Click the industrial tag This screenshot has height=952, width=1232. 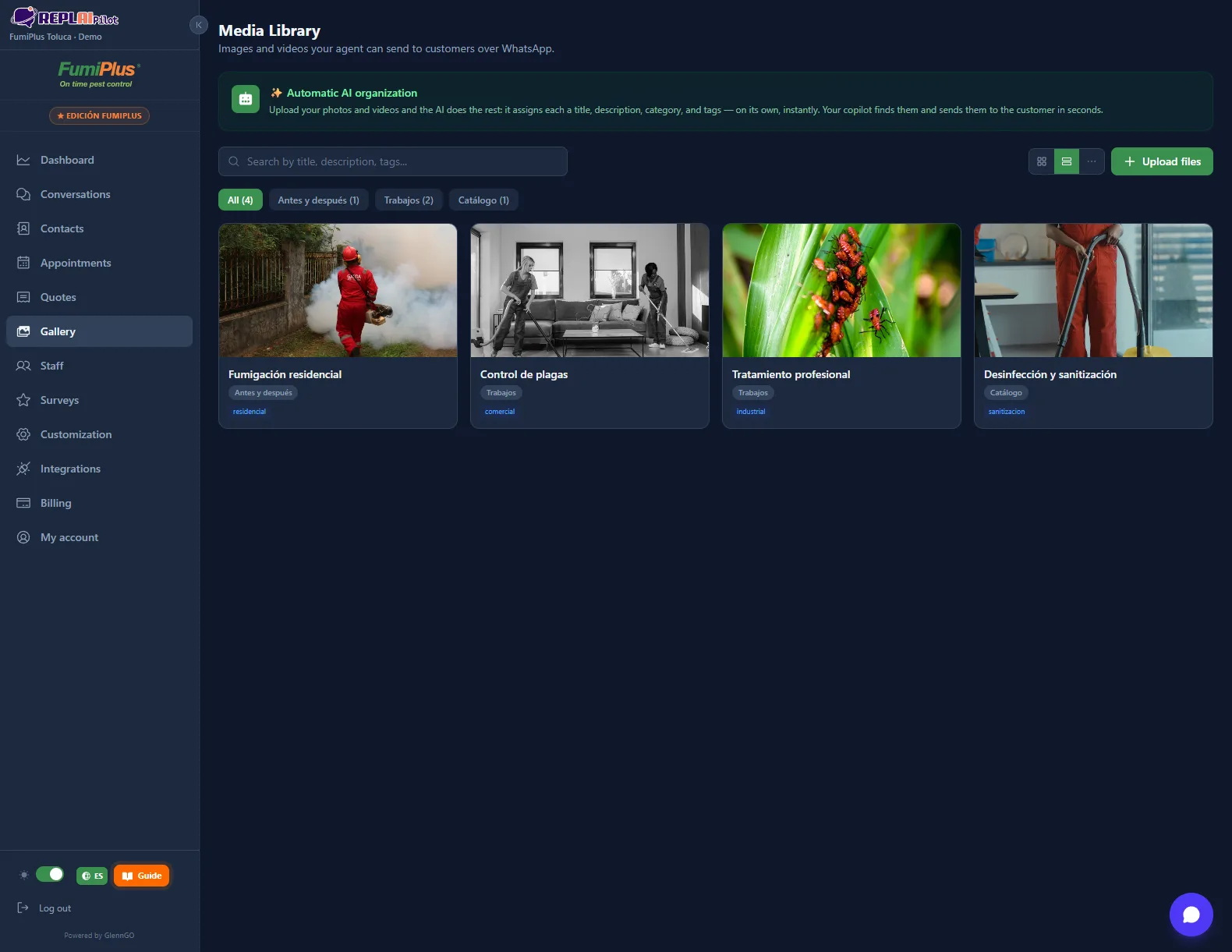751,412
